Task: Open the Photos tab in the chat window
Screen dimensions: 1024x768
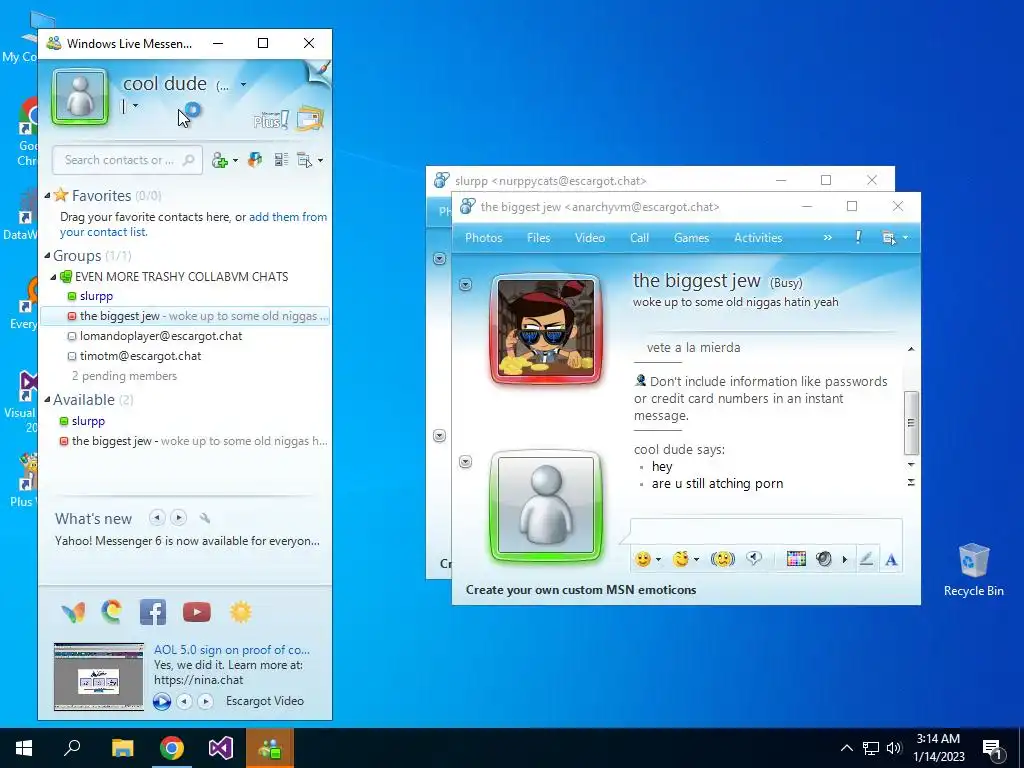Action: tap(483, 238)
